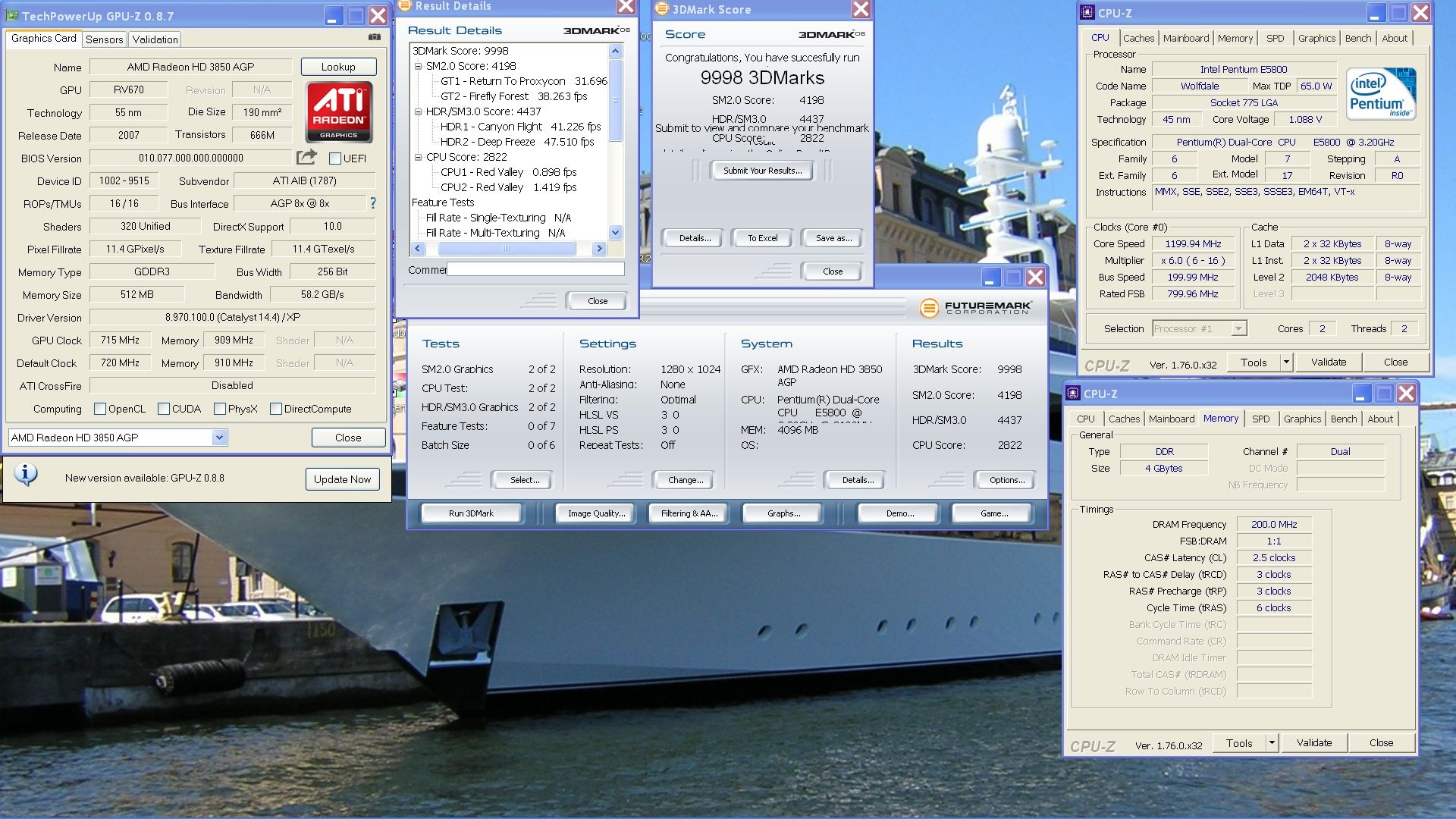Image resolution: width=1456 pixels, height=819 pixels.
Task: Click the upper CPU-Z title bar app icon
Action: (1087, 12)
